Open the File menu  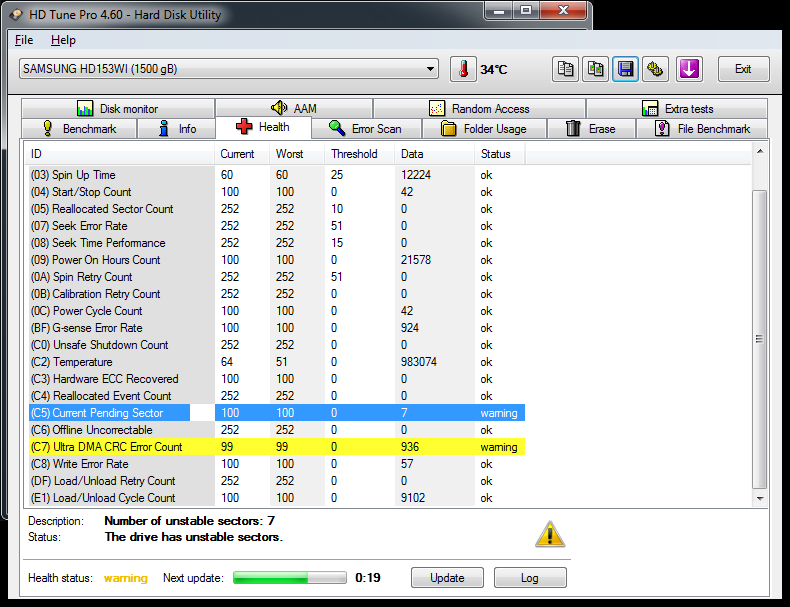(x=24, y=40)
